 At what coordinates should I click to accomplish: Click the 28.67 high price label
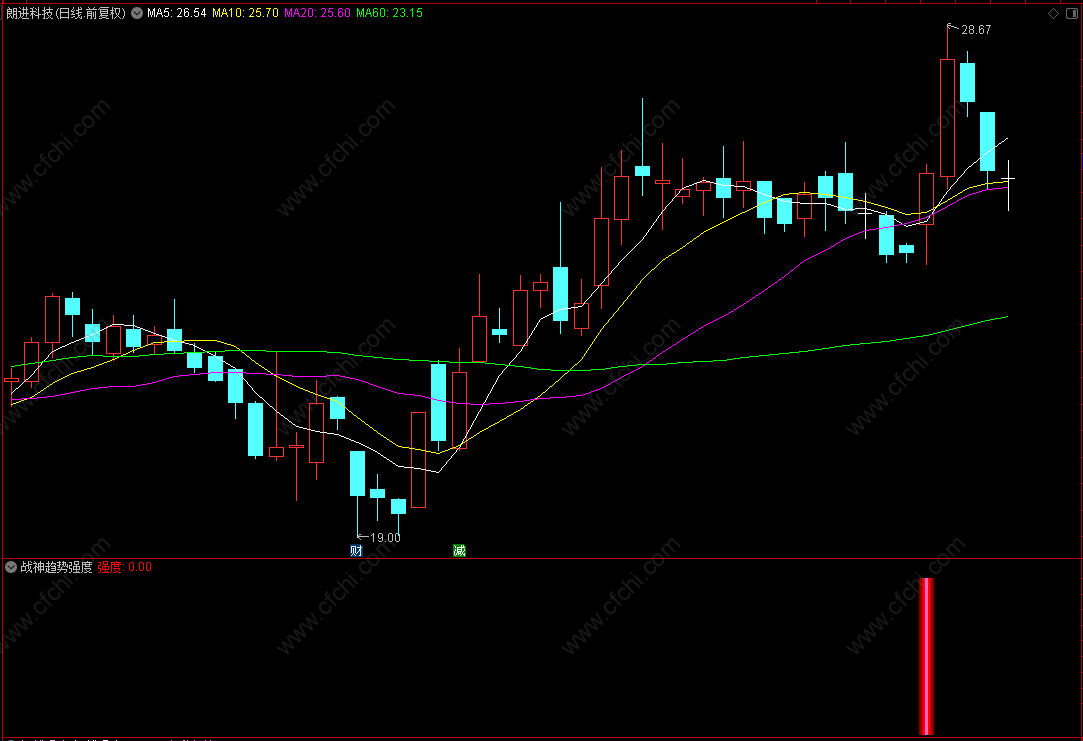pyautogui.click(x=976, y=30)
